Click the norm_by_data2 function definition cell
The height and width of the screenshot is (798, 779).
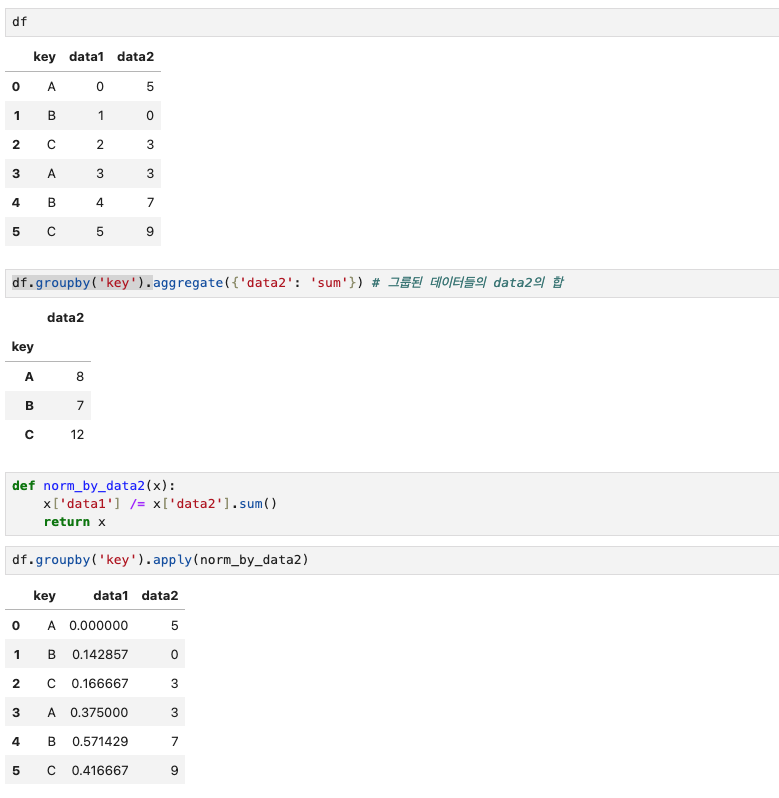point(392,504)
